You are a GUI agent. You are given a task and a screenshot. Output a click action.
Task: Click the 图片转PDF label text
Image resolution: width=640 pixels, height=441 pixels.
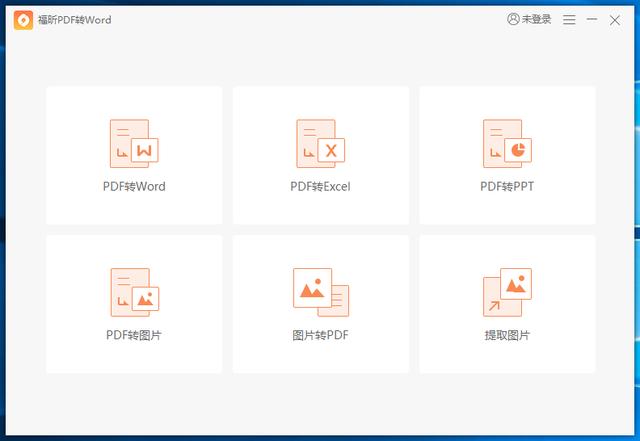[x=320, y=335]
